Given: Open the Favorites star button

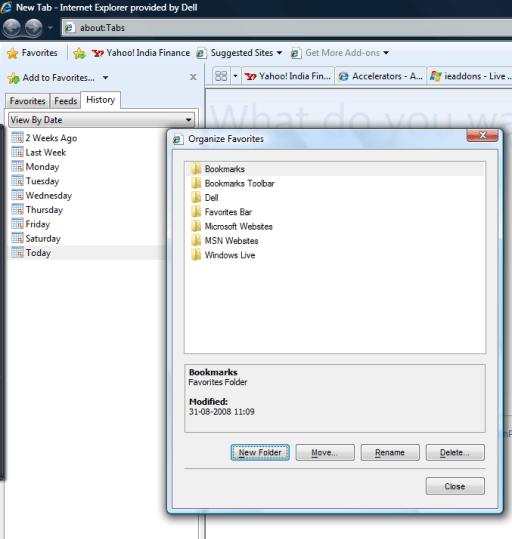Looking at the screenshot, I should (32, 53).
